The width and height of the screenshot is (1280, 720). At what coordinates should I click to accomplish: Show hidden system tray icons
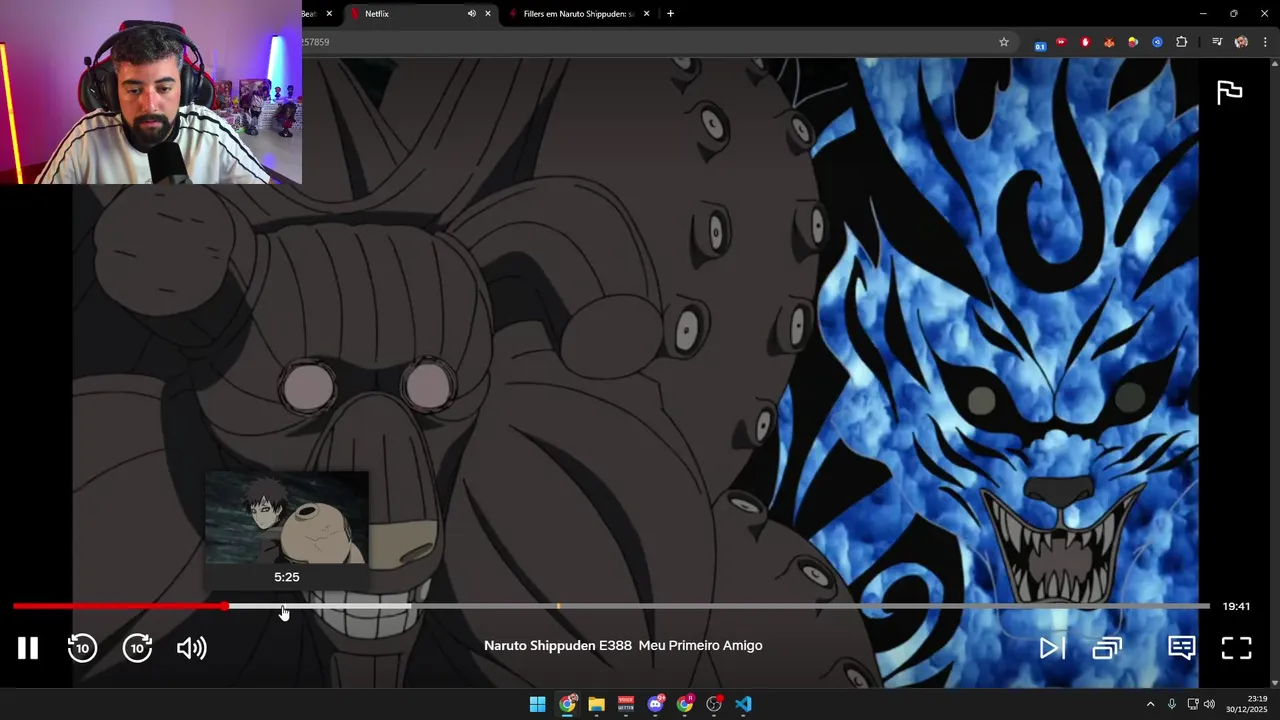click(x=1150, y=704)
